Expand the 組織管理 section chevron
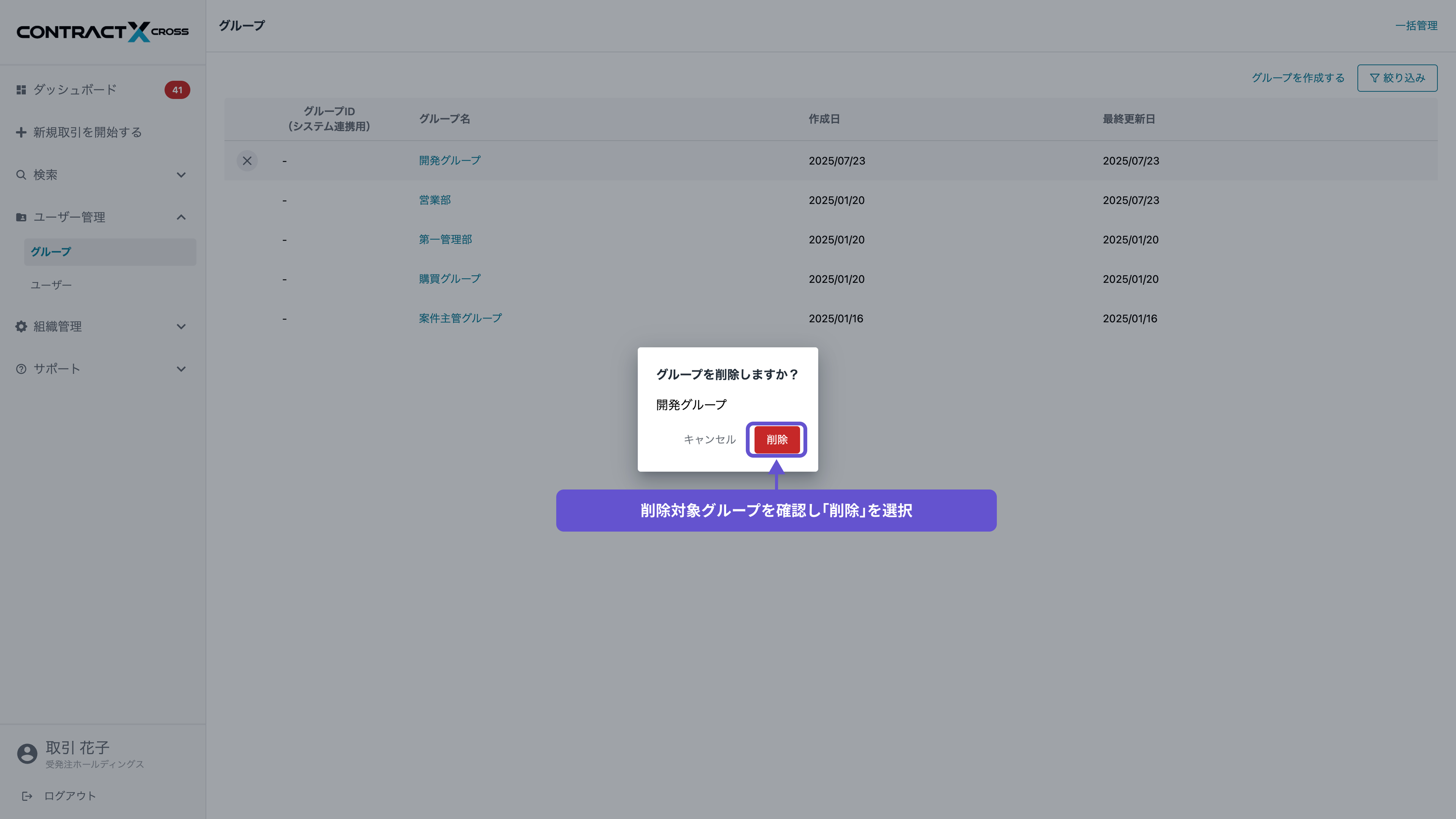This screenshot has height=819, width=1456. coord(181,326)
